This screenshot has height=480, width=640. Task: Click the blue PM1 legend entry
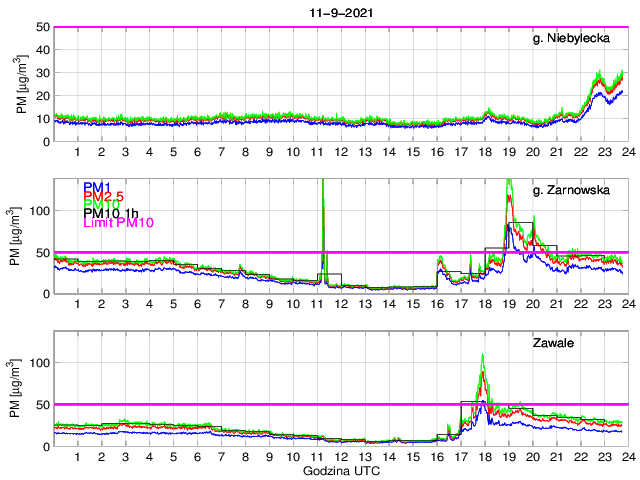[x=97, y=187]
